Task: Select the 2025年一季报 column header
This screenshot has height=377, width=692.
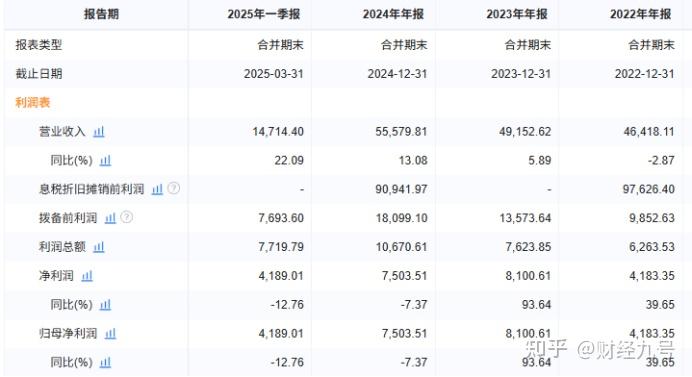Action: point(263,14)
